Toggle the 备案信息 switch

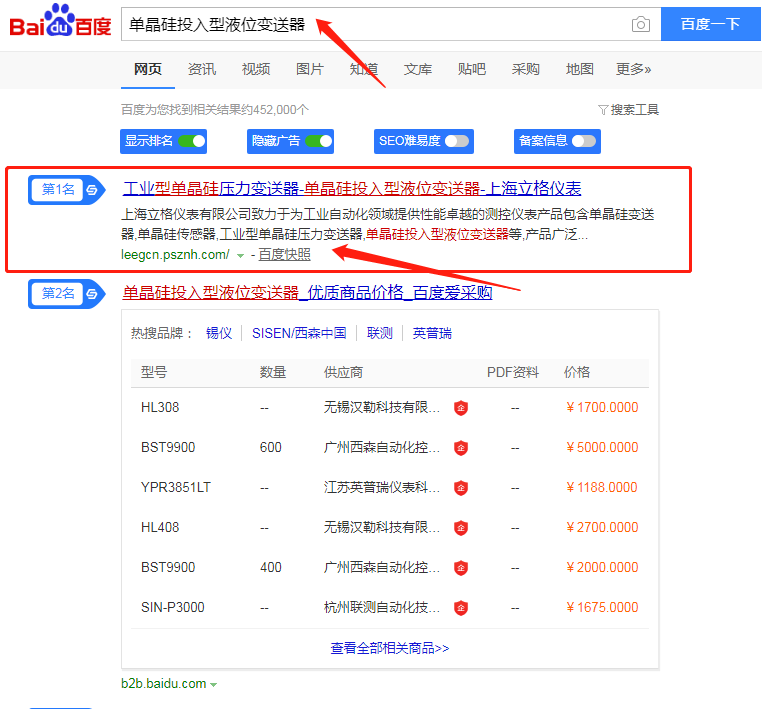tap(584, 141)
